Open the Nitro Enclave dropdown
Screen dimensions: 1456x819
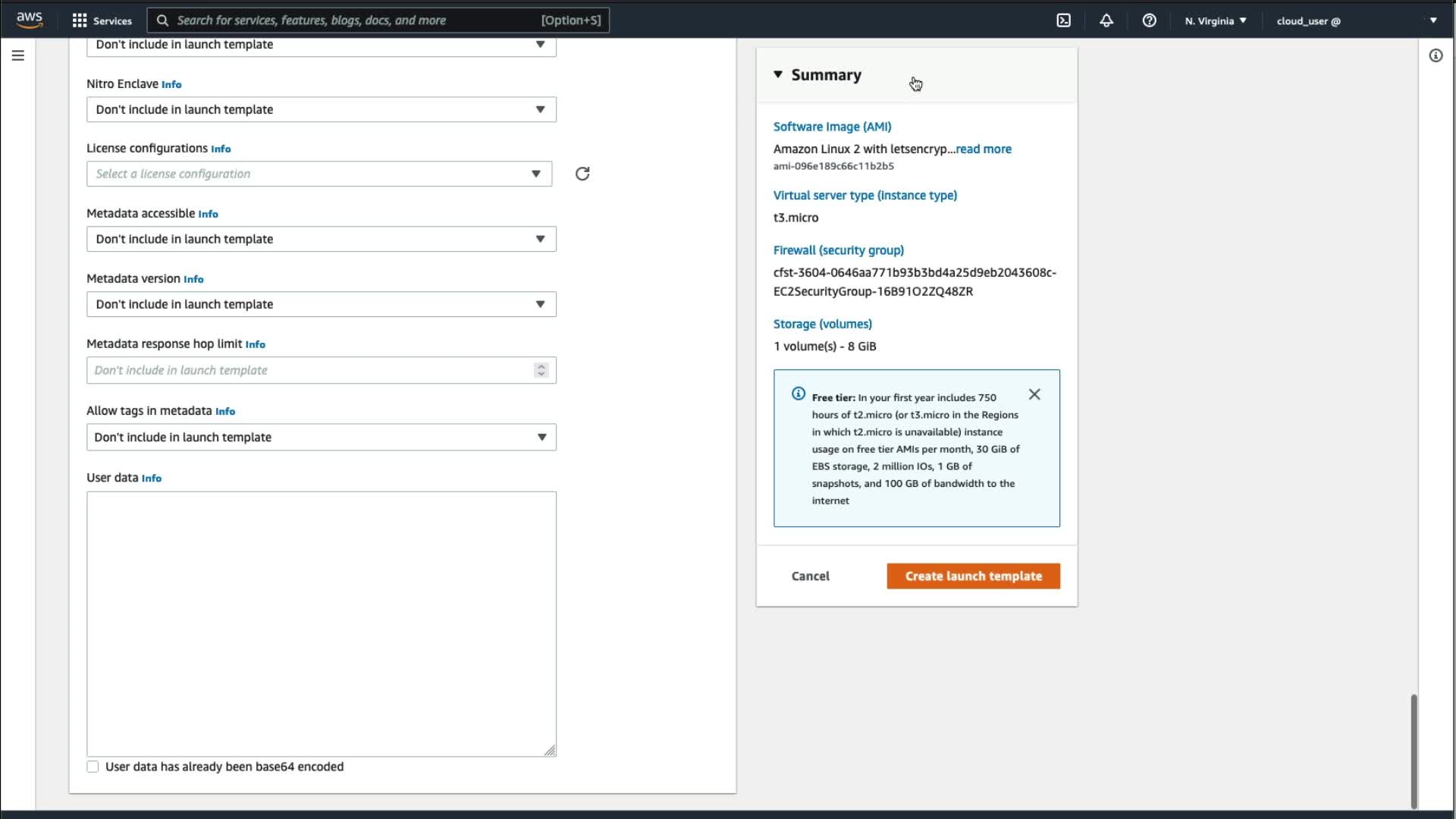(x=321, y=109)
